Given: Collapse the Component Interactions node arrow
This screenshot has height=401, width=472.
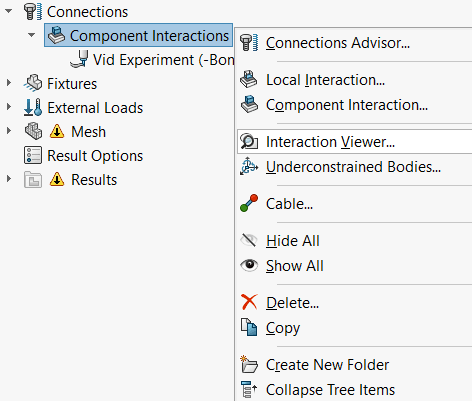Looking at the screenshot, I should [32, 35].
